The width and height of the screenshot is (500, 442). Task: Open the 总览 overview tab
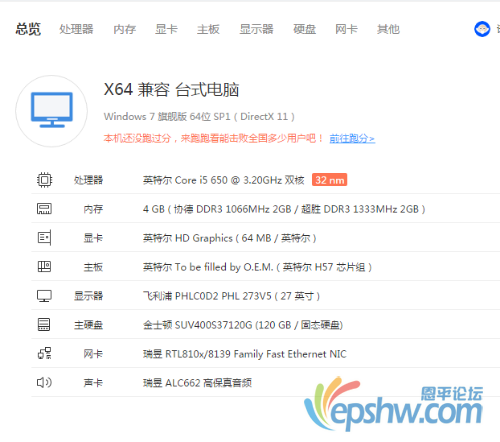pos(28,29)
